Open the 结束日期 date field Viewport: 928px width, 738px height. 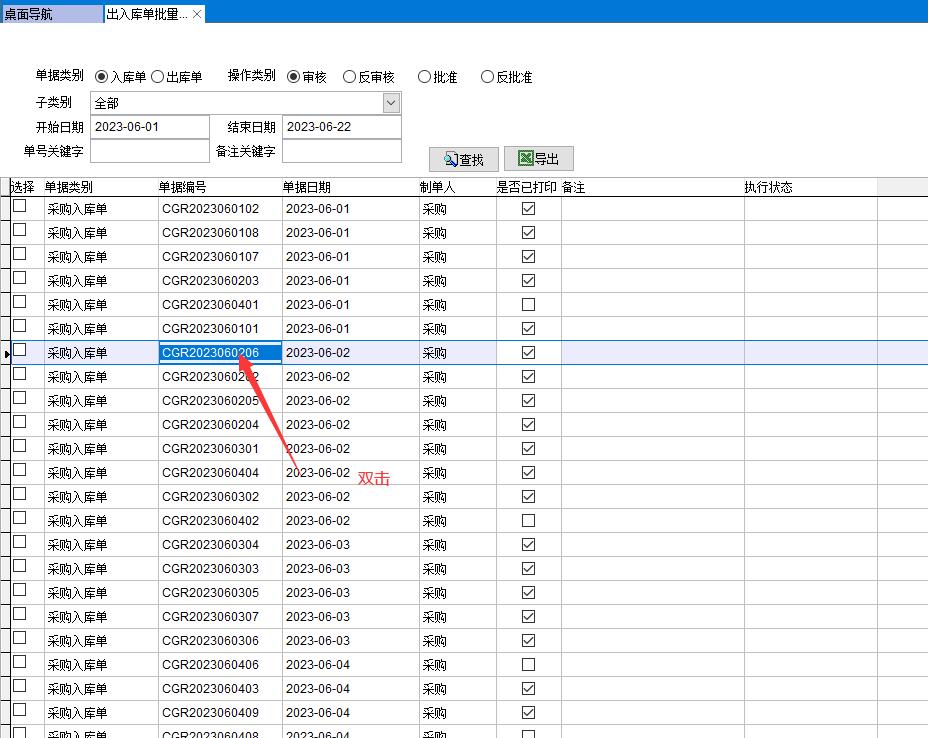[341, 127]
